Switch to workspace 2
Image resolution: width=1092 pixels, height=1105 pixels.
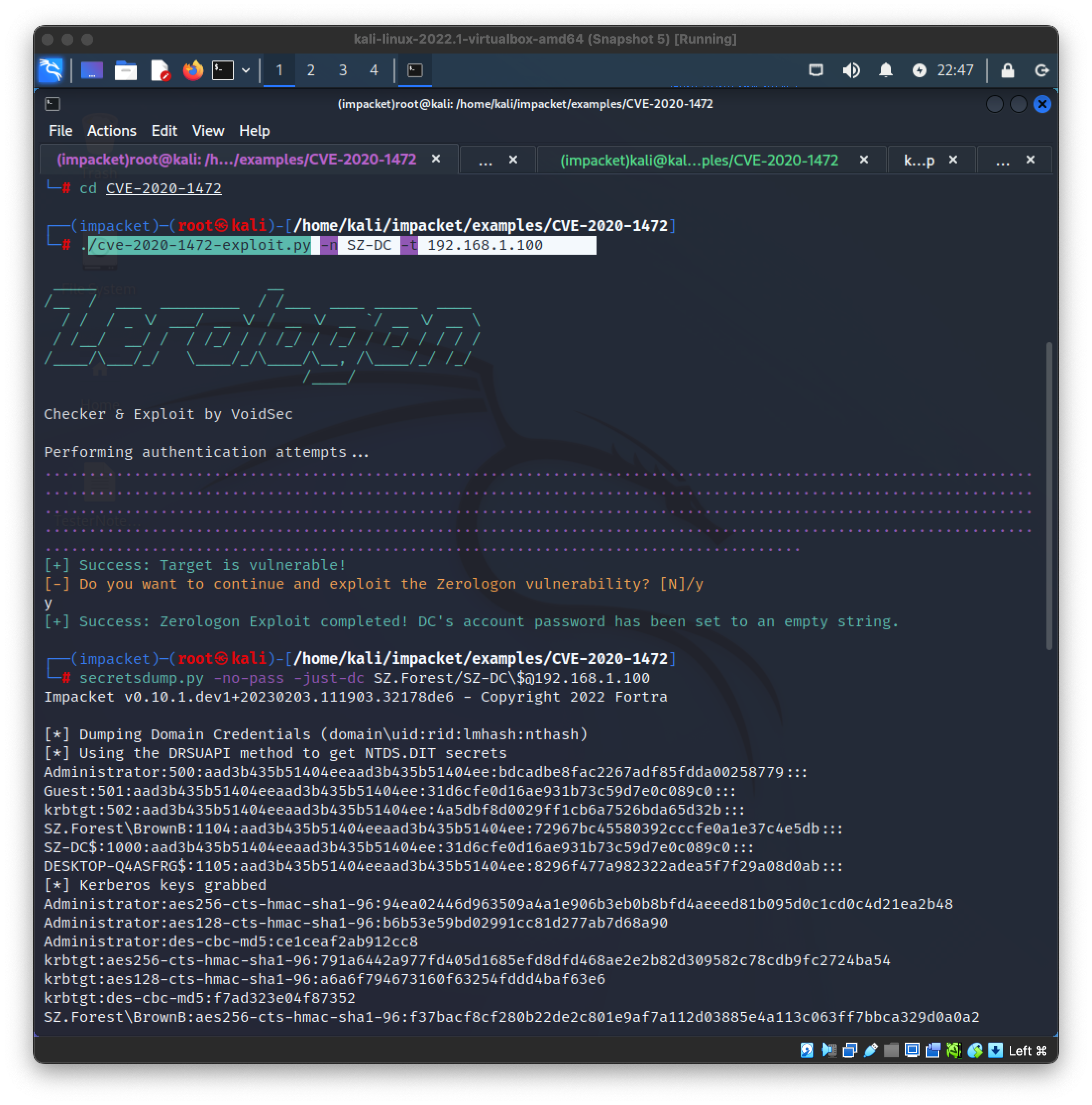(311, 70)
